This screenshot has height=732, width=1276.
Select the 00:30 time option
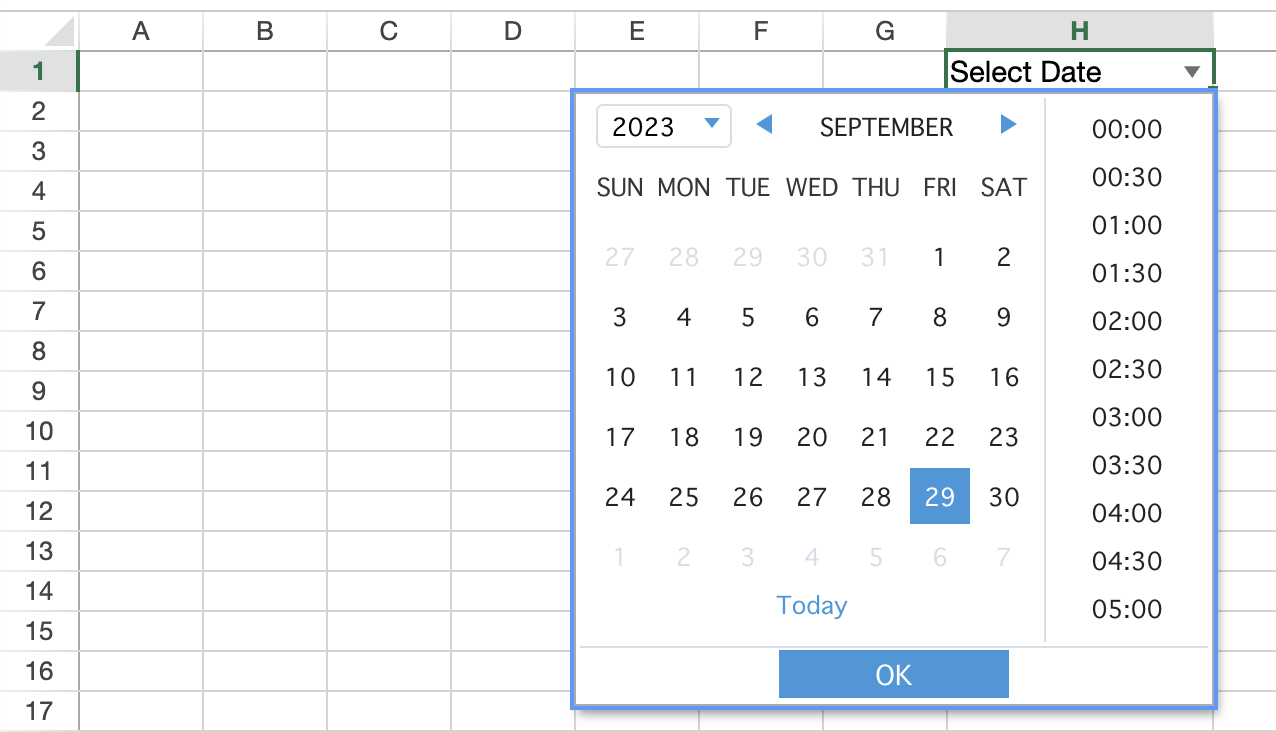tap(1126, 177)
